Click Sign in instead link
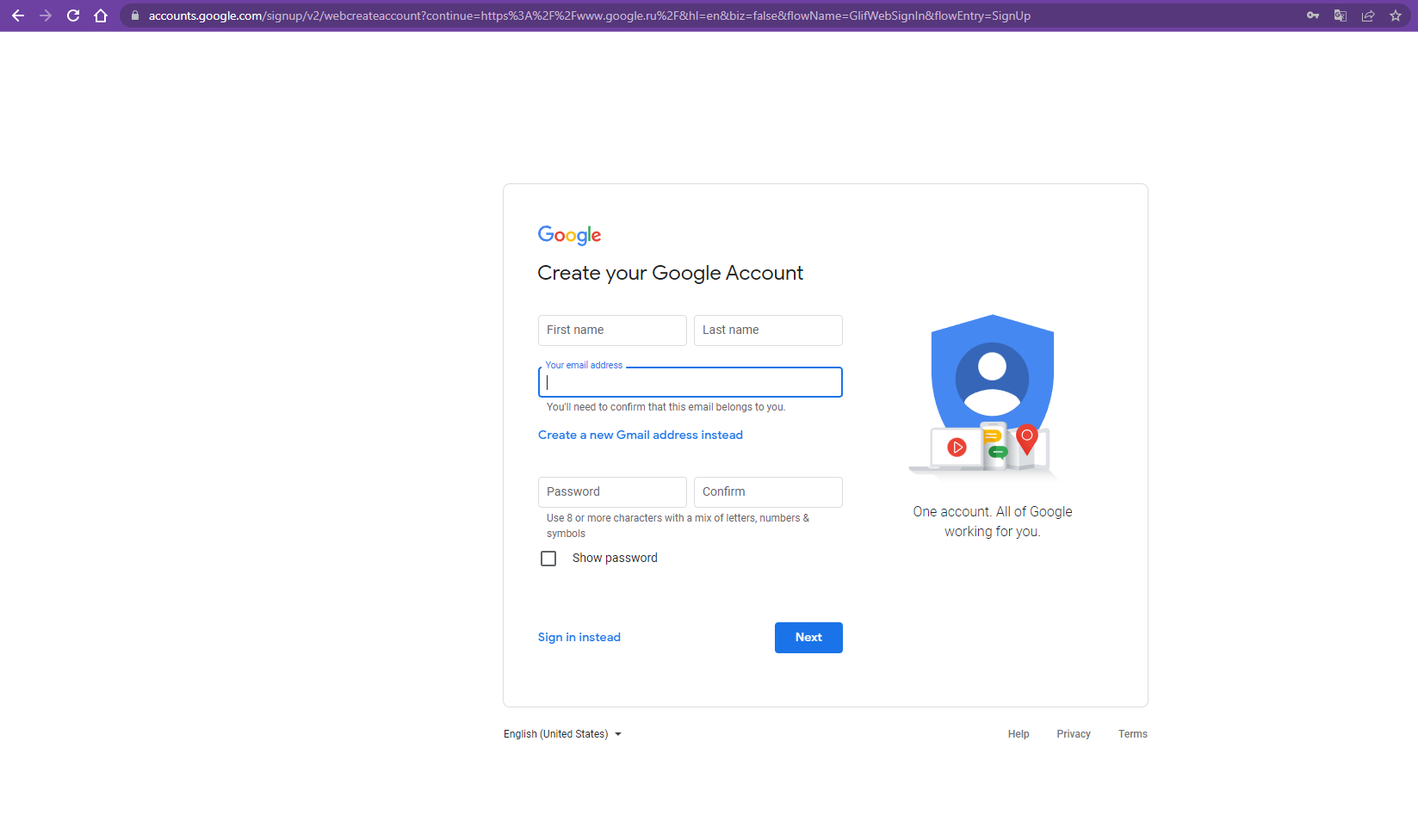Viewport: 1418px width, 840px height. (579, 637)
